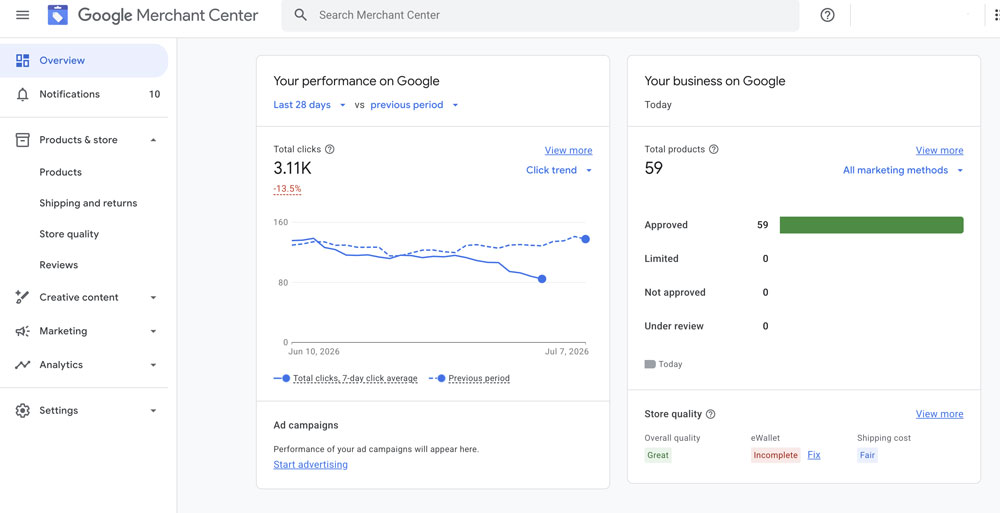The image size is (1000, 513).
Task: Click the Overview dashboard icon
Action: [23, 61]
